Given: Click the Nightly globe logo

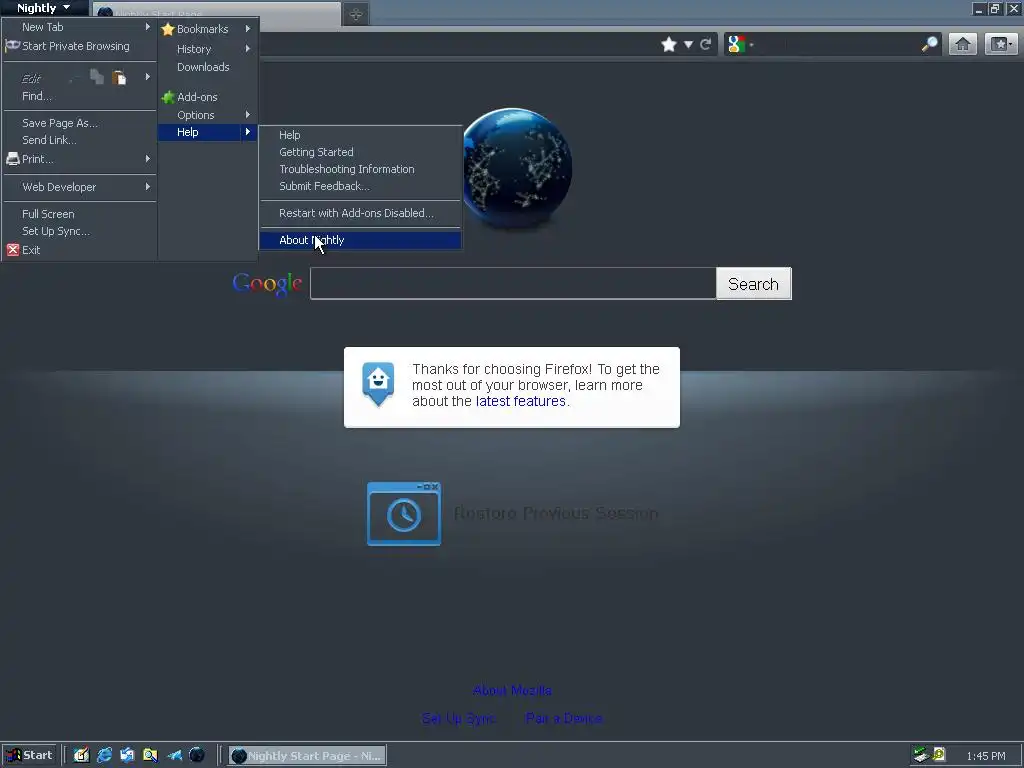Looking at the screenshot, I should pos(517,168).
